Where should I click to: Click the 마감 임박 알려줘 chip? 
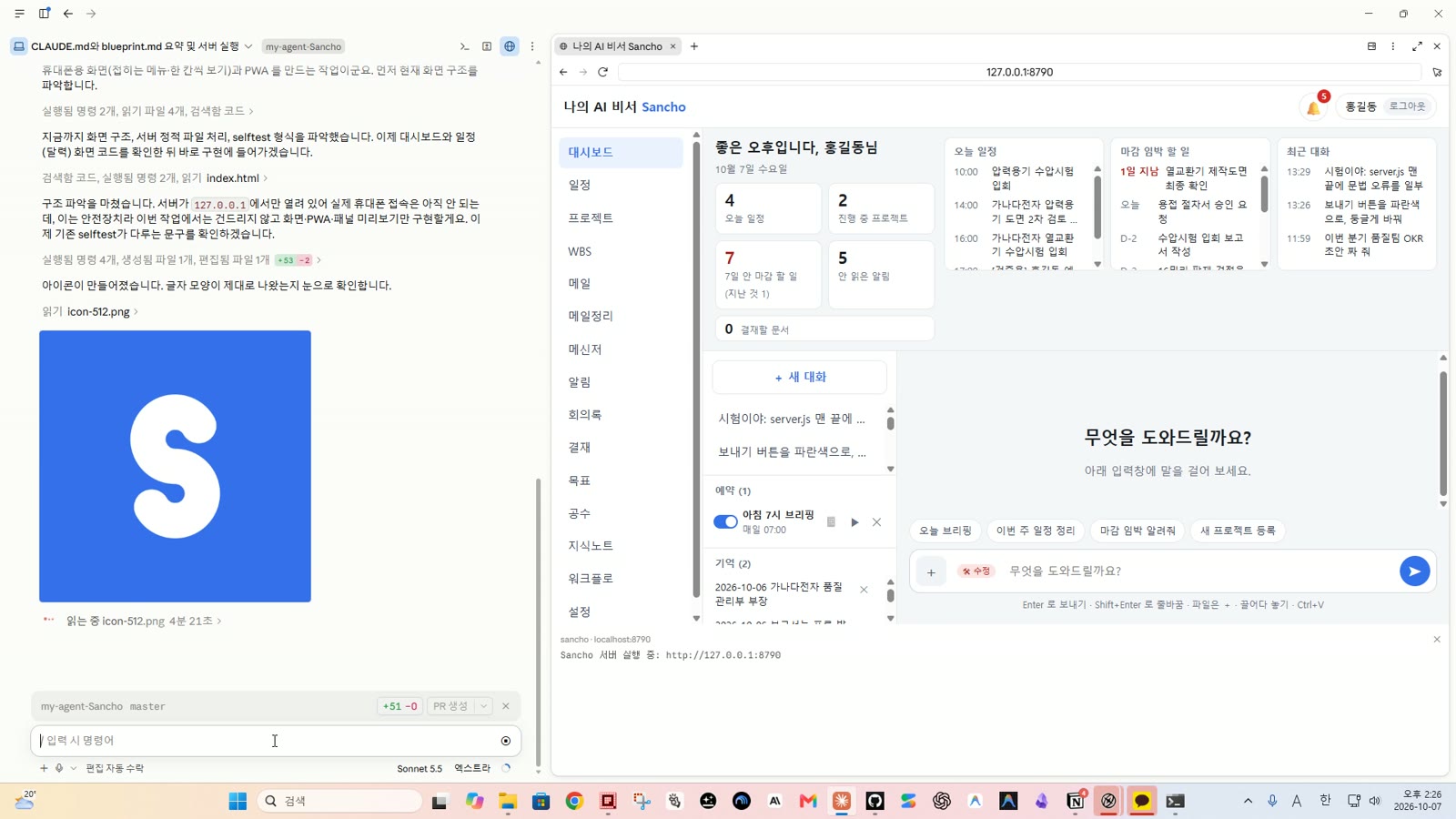click(x=1137, y=531)
